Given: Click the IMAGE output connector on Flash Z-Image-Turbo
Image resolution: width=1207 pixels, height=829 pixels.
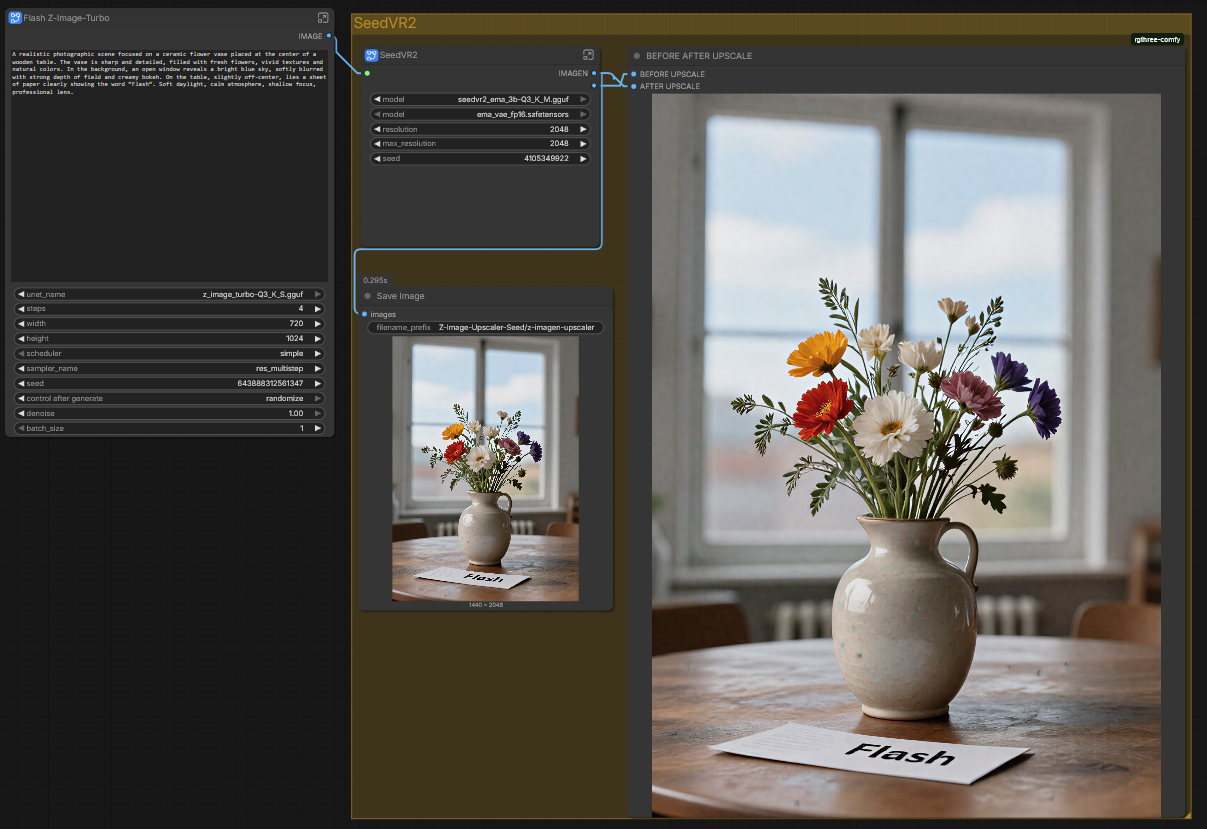Looking at the screenshot, I should pyautogui.click(x=329, y=36).
